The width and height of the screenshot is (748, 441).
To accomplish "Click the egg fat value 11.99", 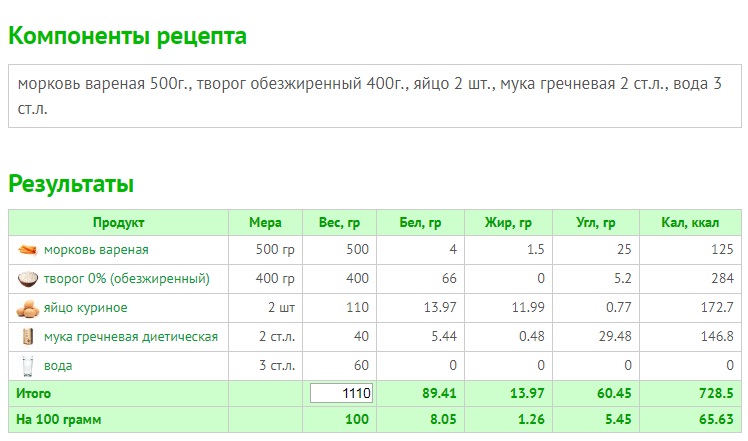I will click(x=528, y=307).
